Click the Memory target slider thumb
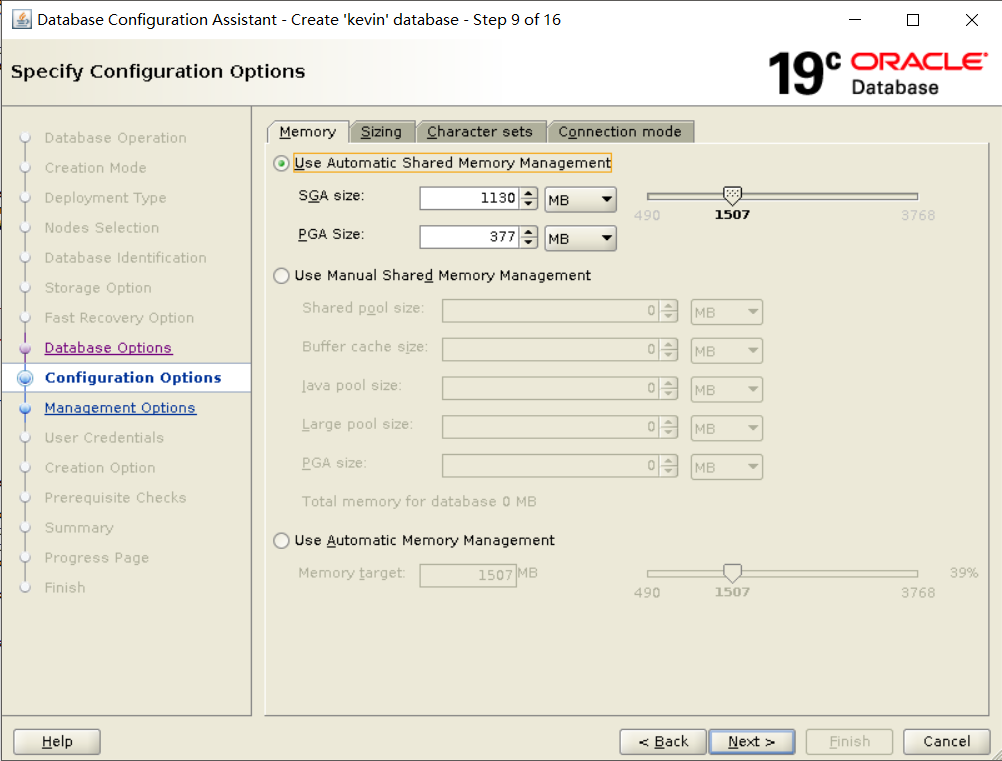Viewport: 1002px width, 761px height. [732, 573]
